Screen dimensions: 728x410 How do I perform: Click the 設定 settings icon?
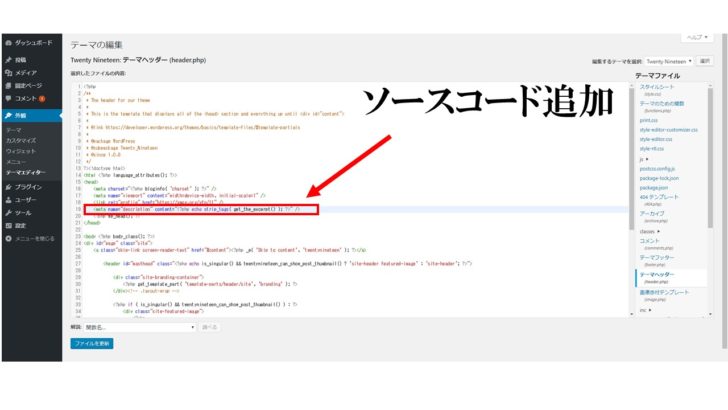click(8, 226)
